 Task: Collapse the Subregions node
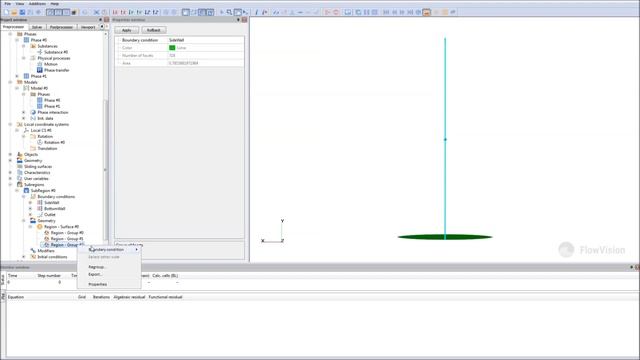pos(10,184)
